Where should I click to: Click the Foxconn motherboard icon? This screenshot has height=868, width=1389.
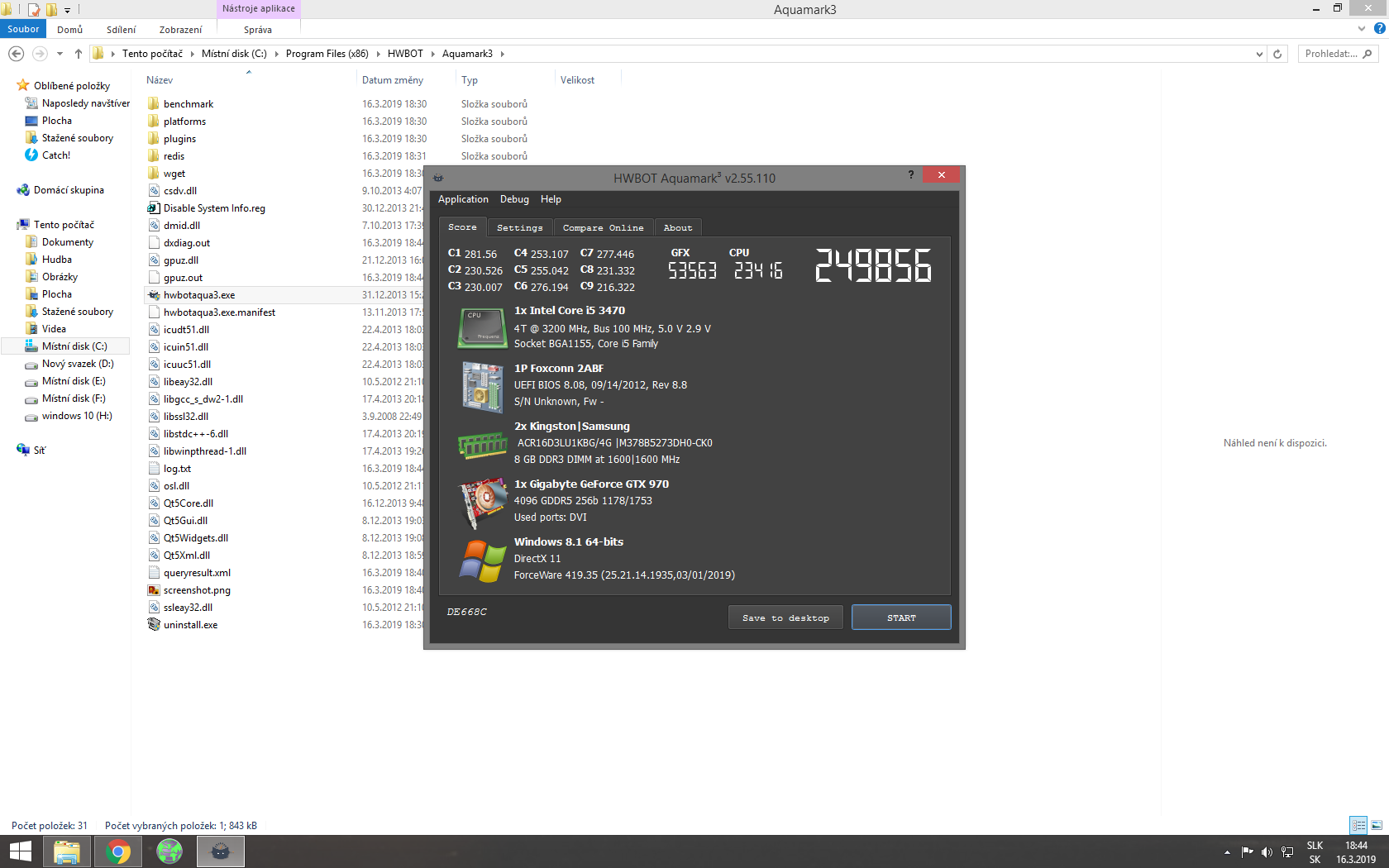483,386
